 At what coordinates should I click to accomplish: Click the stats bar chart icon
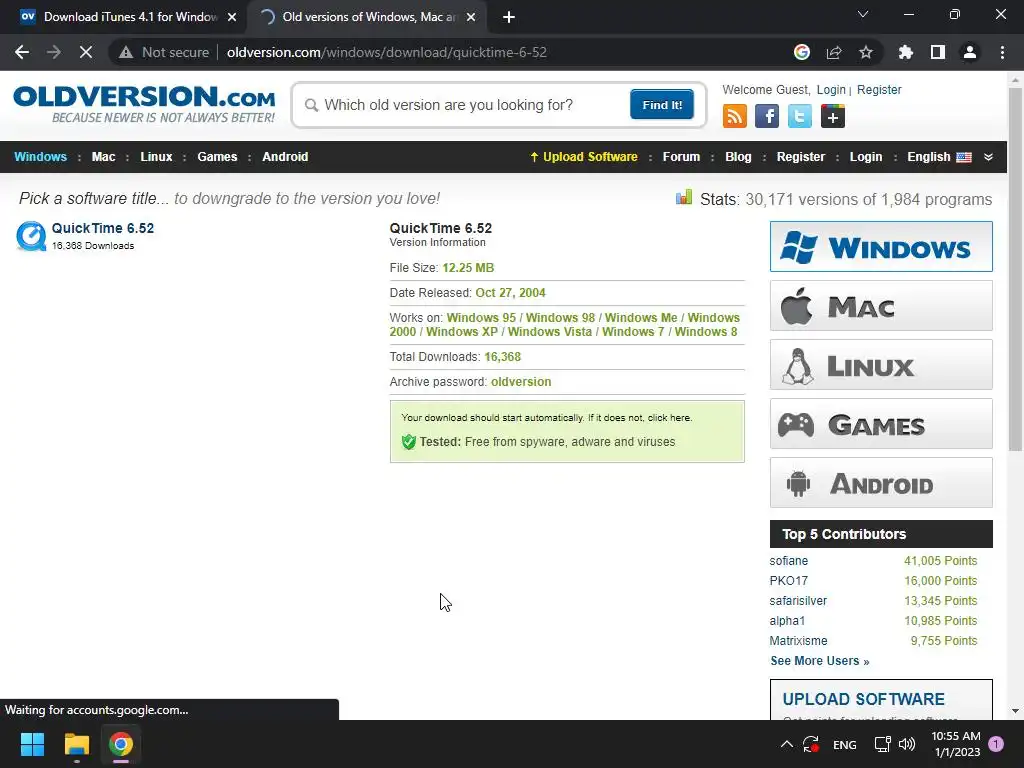click(684, 197)
